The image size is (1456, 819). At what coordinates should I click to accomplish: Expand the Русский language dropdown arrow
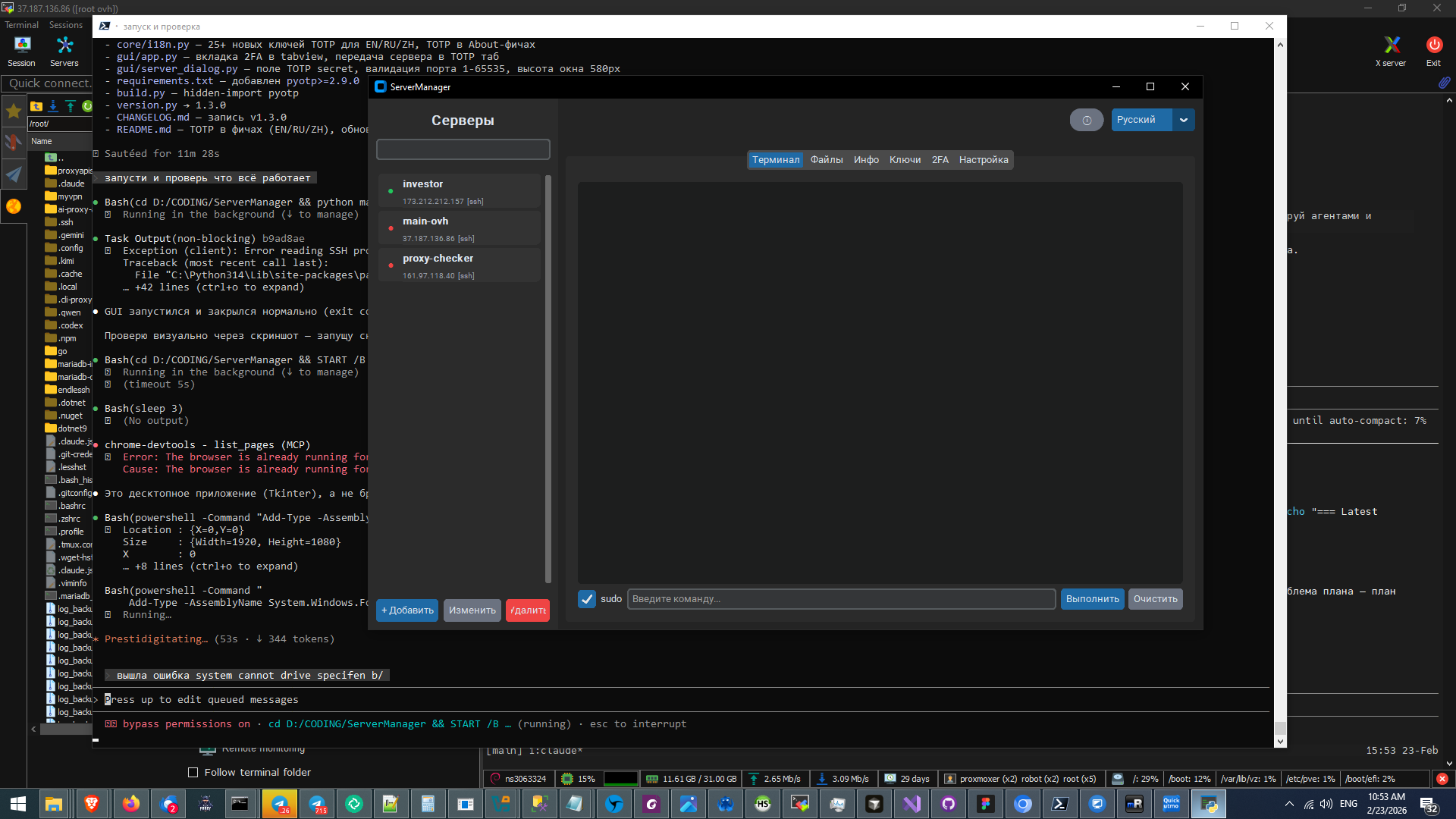[1183, 120]
